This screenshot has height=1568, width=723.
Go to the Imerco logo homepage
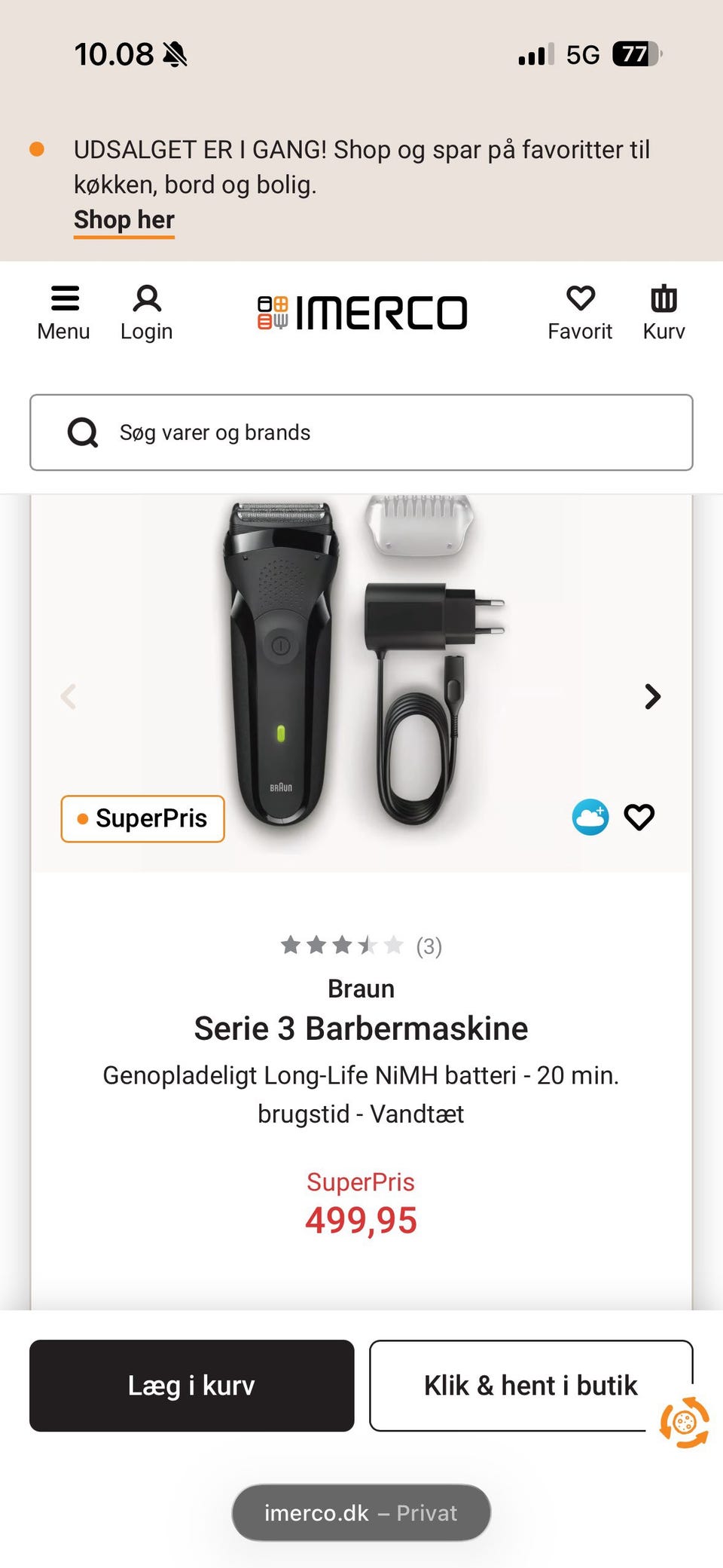[x=362, y=313]
